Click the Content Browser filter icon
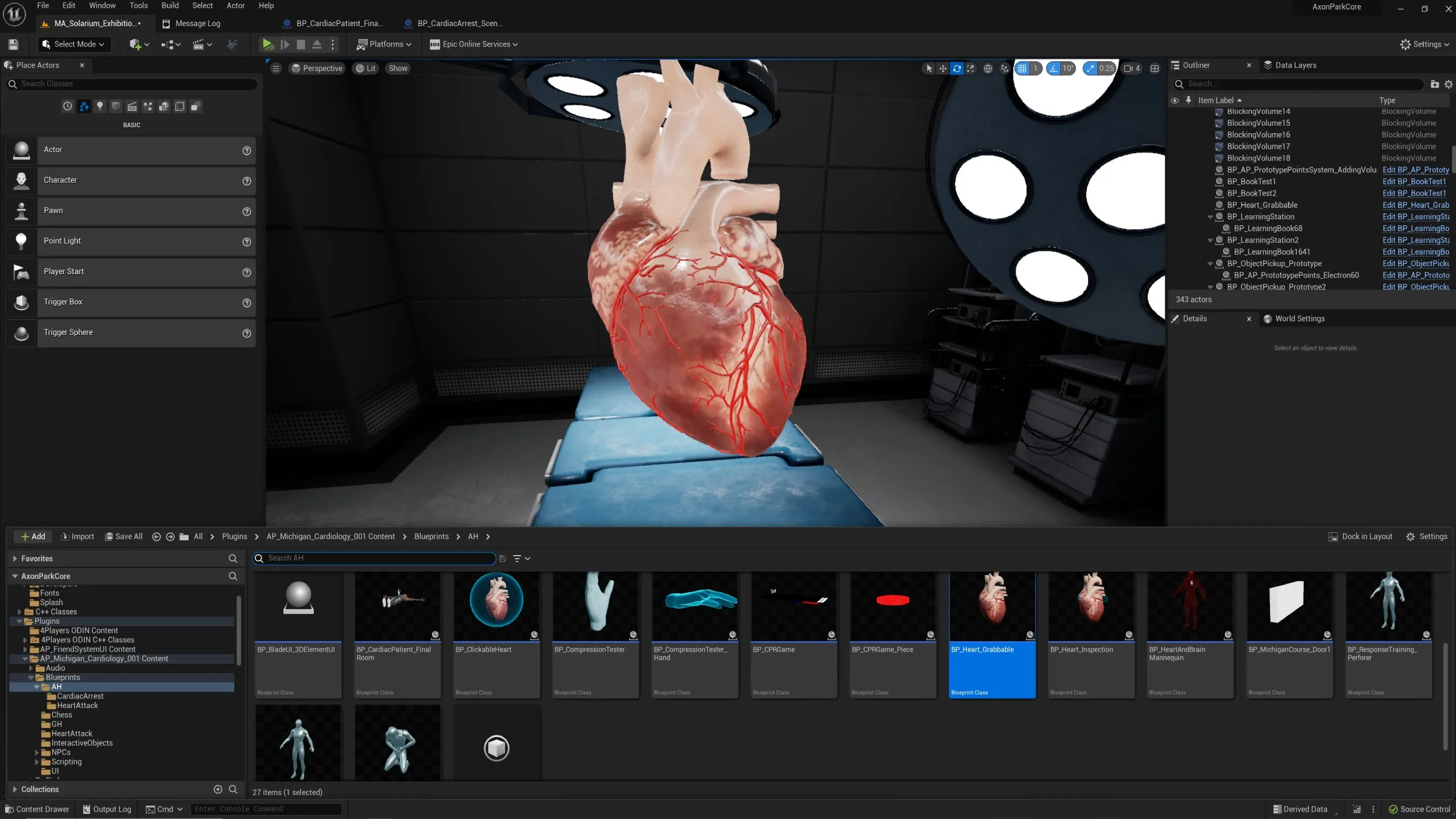This screenshot has height=819, width=1456. tap(517, 559)
